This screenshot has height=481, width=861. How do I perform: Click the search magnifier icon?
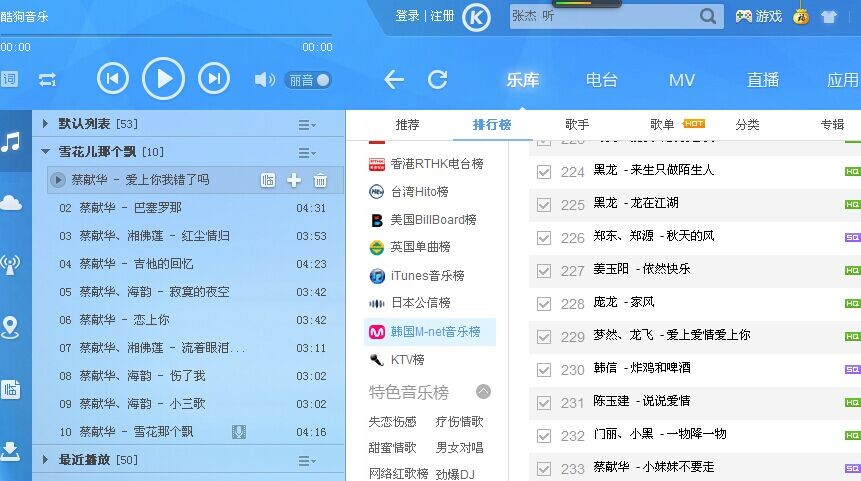coord(708,16)
